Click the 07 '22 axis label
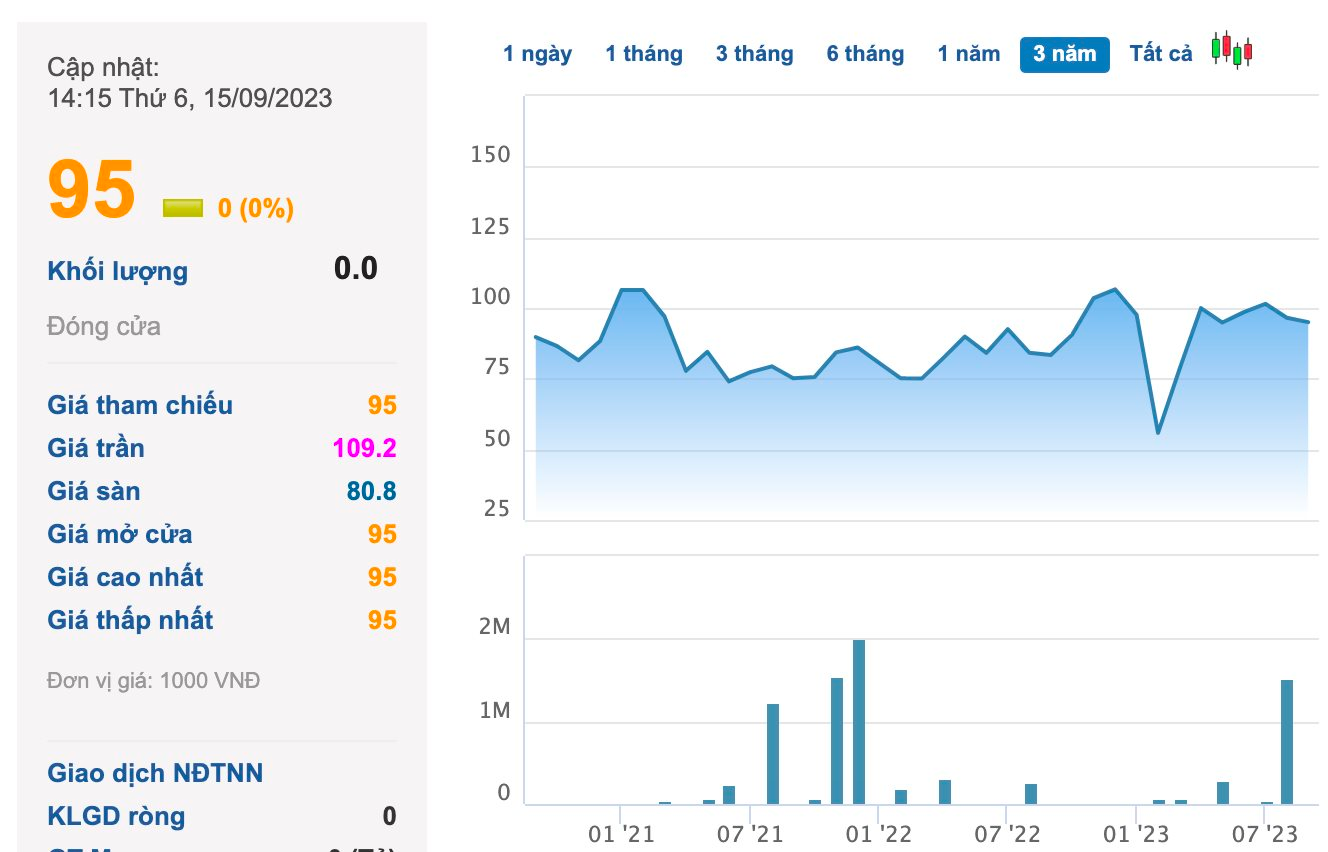1328x852 pixels. (1008, 832)
